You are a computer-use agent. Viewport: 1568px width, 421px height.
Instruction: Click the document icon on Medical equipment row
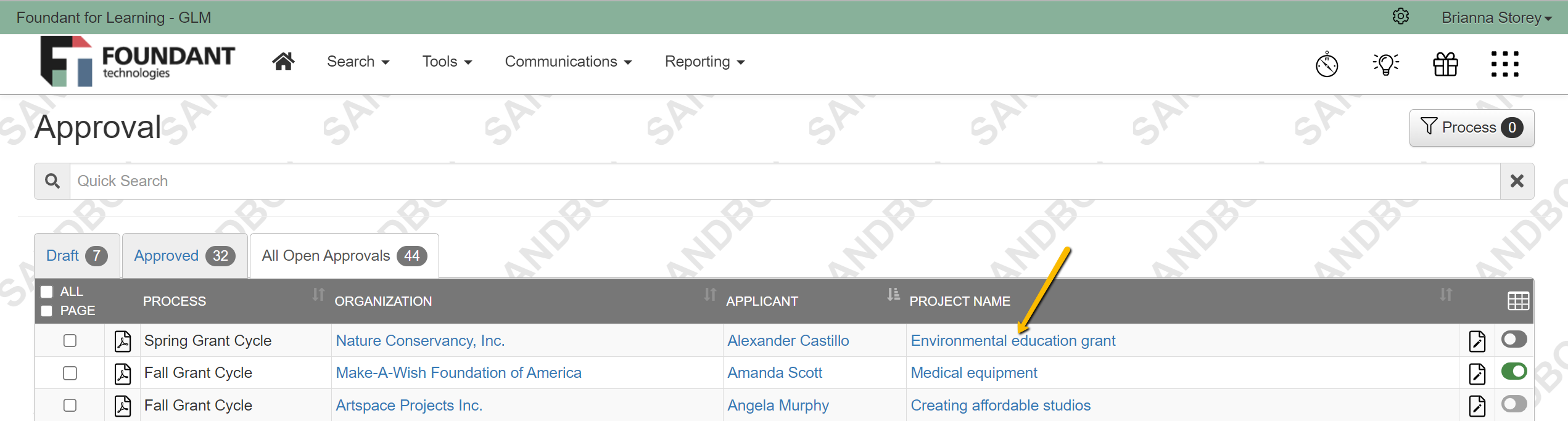pyautogui.click(x=1478, y=372)
